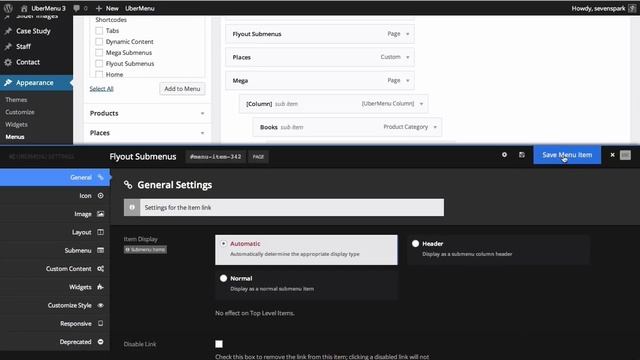
Task: Switch to the Deprecated settings tab
Action: tap(55, 342)
